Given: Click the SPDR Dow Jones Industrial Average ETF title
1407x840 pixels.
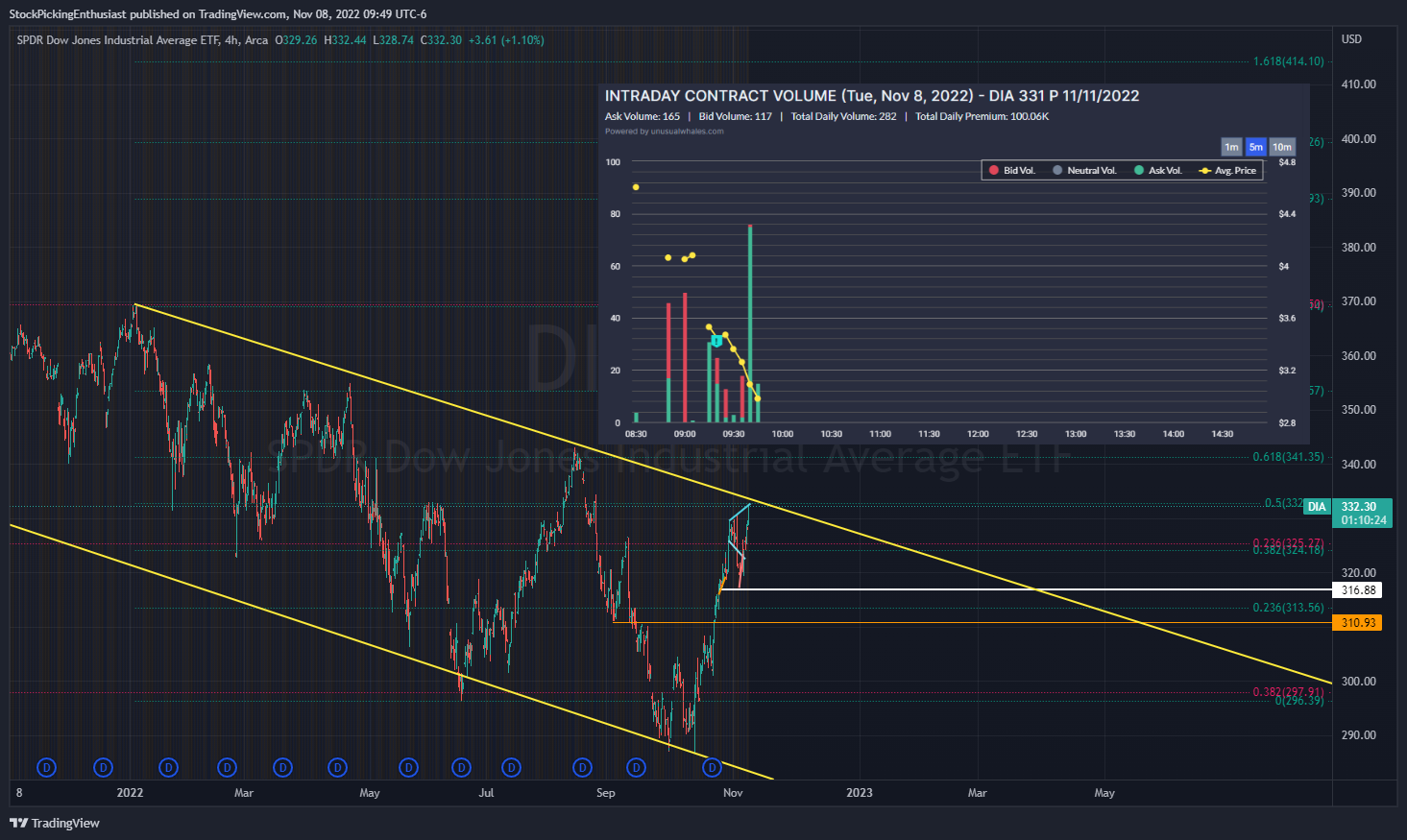Looking at the screenshot, I should pos(118,40).
